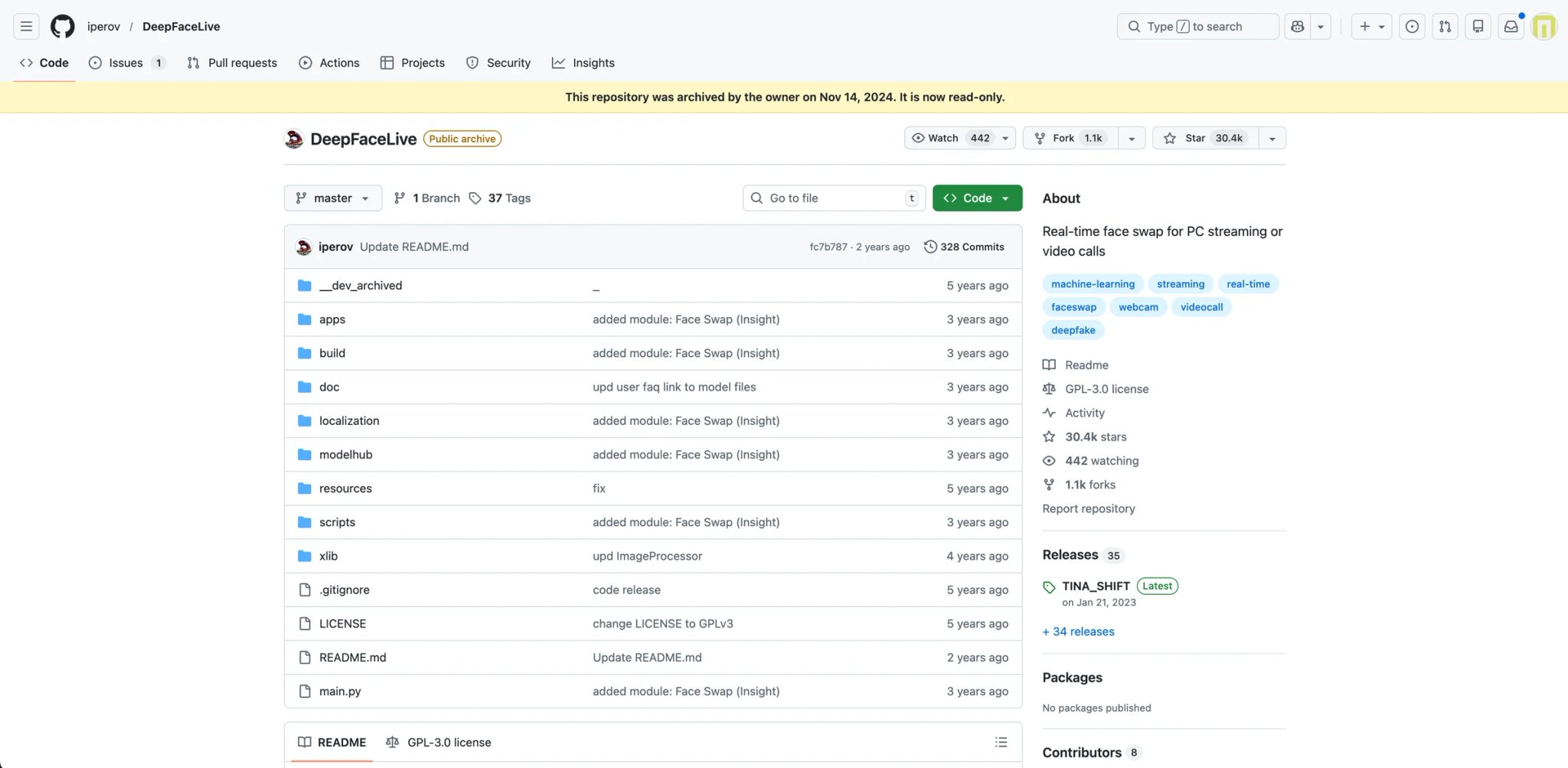1568x768 pixels.
Task: Open the __dev_archived folder
Action: click(x=361, y=286)
